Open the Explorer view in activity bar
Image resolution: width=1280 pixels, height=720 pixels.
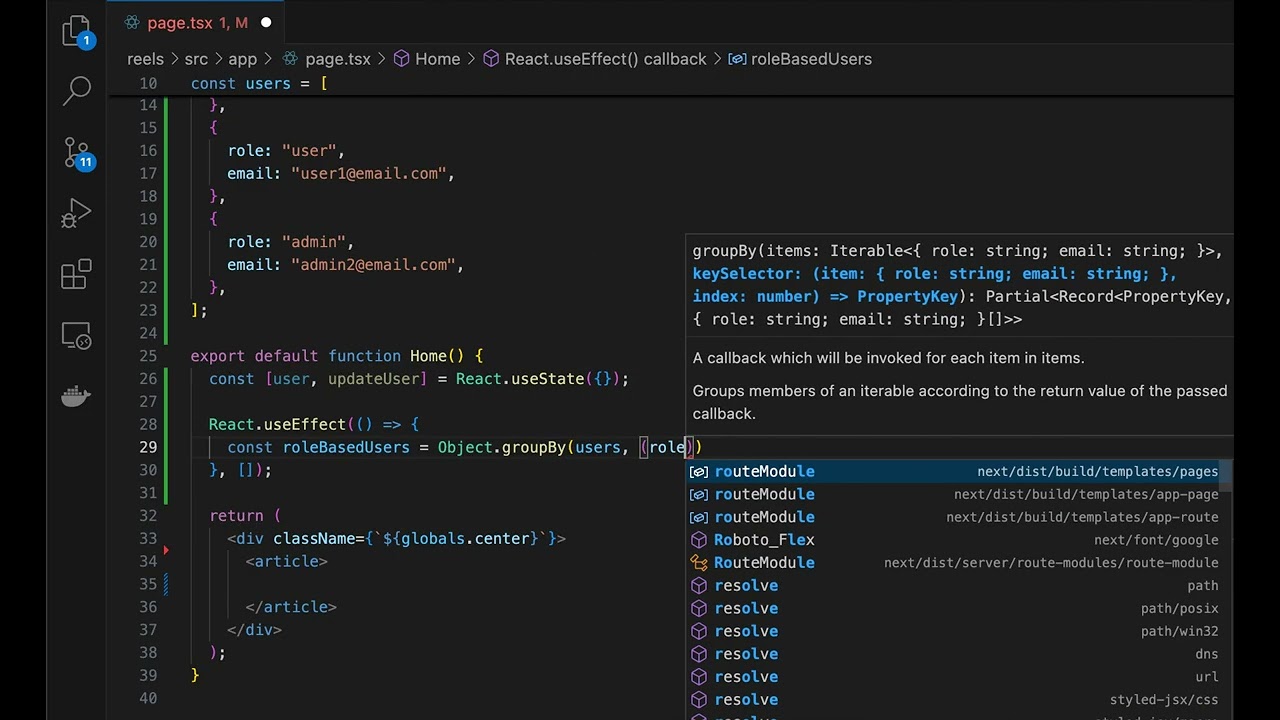point(77,32)
